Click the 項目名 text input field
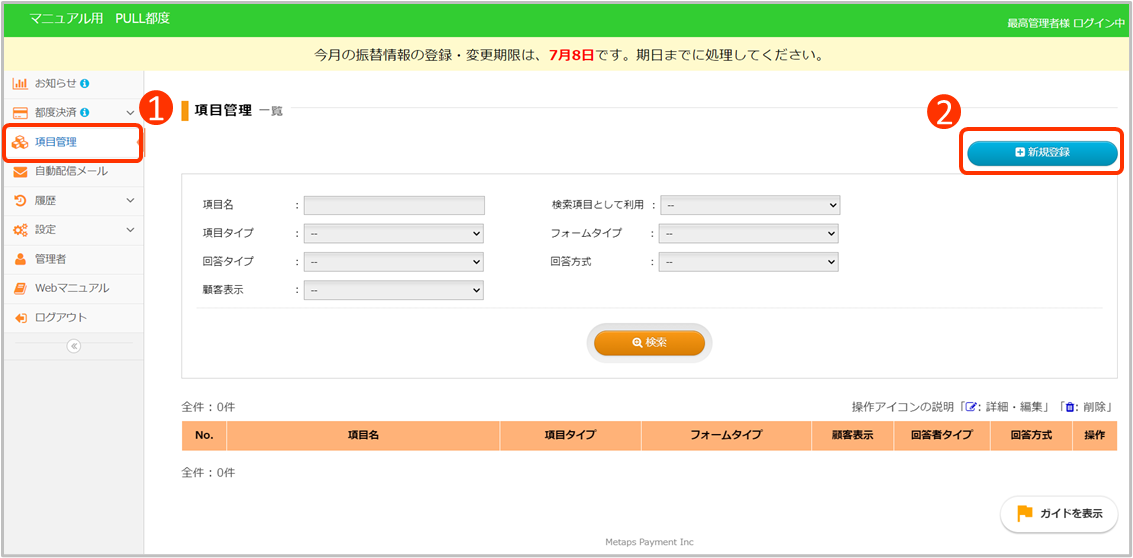Viewport: 1133px width, 558px height. coord(394,205)
